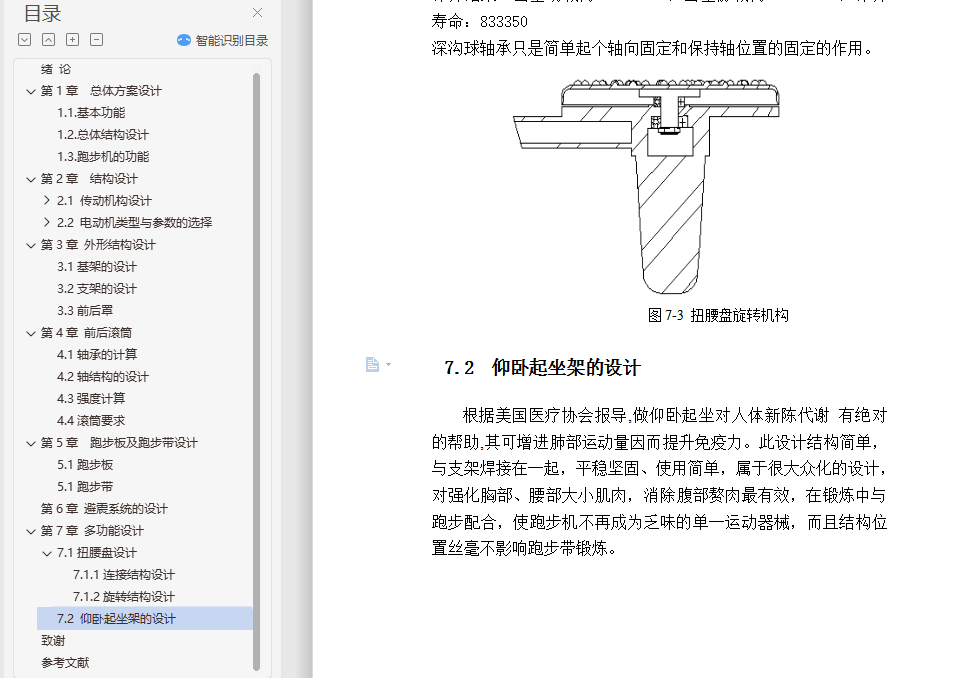Click the line starting 深沟球轴承只是简单

[x=654, y=49]
